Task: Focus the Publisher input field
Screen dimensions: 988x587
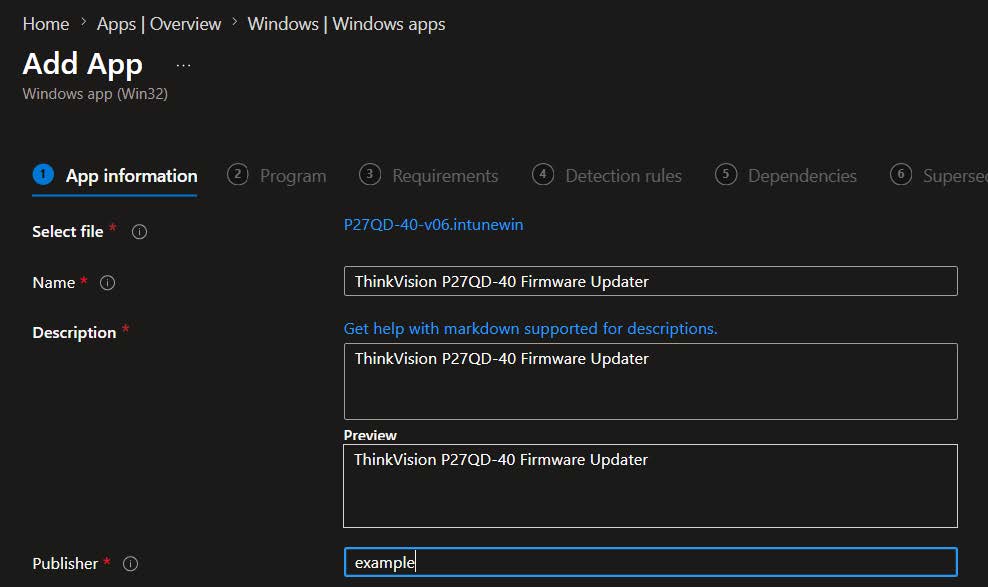Action: pyautogui.click(x=651, y=562)
